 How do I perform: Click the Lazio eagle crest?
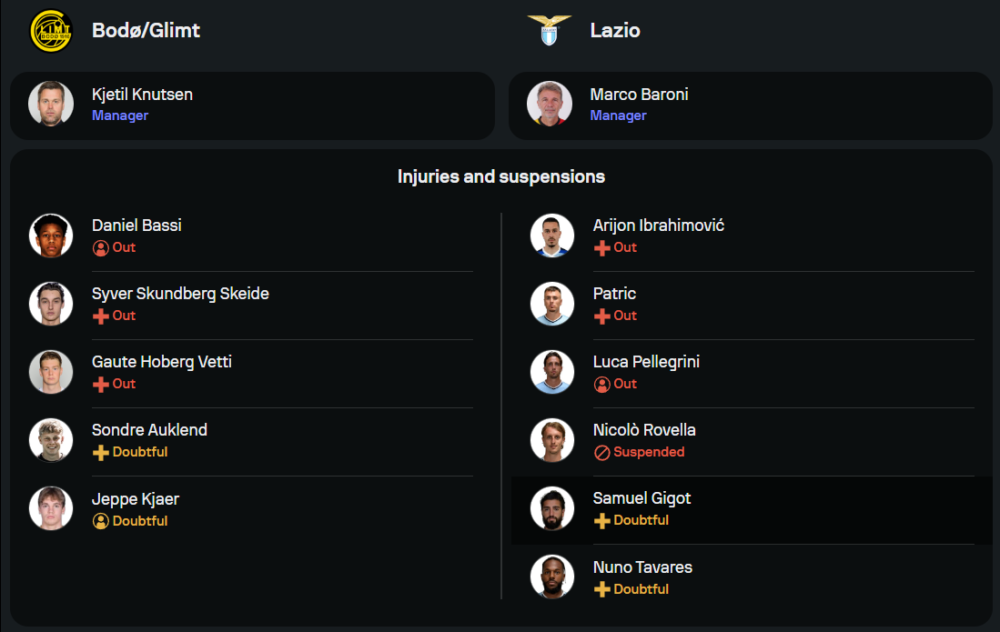pos(549,30)
